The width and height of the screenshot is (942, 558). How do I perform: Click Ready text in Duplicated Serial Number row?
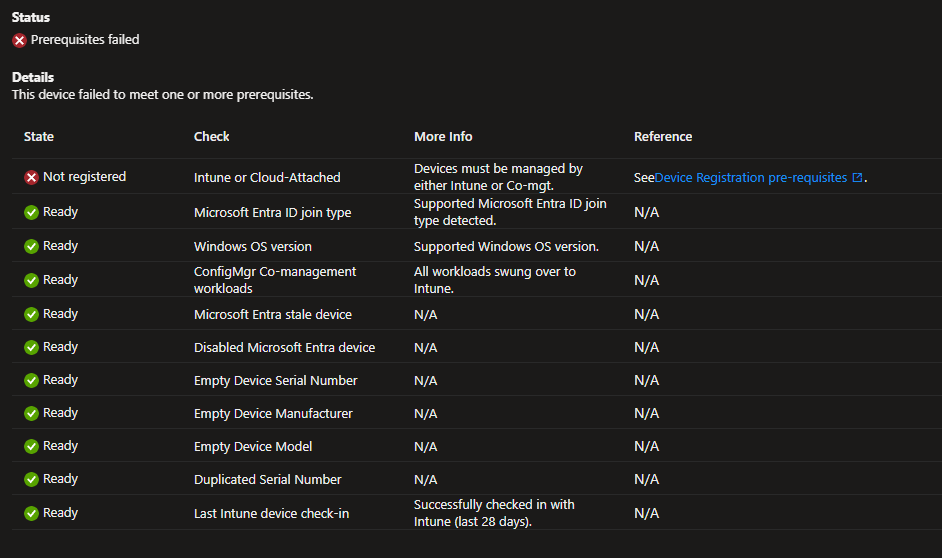pos(61,479)
